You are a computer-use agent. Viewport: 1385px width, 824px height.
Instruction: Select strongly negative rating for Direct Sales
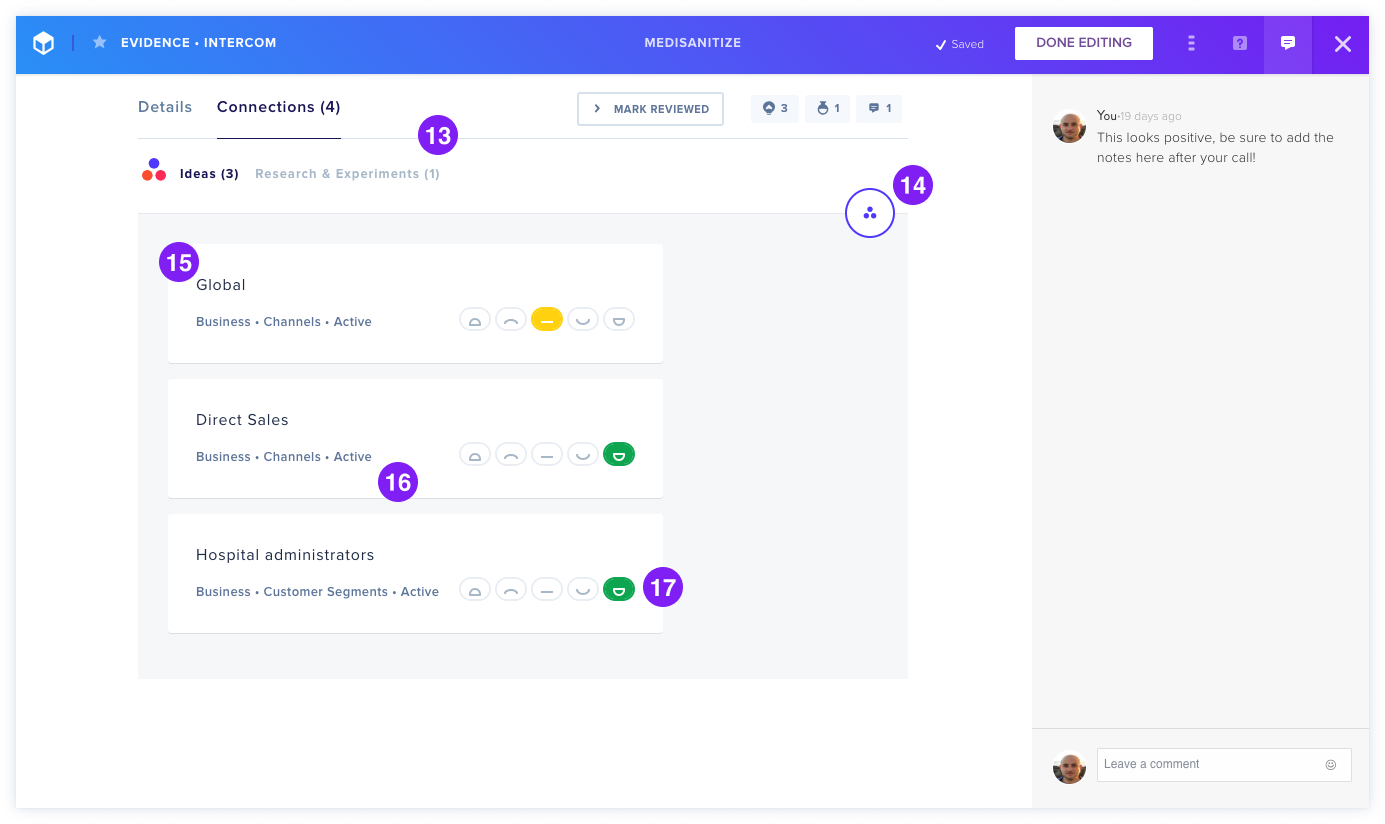tap(475, 455)
